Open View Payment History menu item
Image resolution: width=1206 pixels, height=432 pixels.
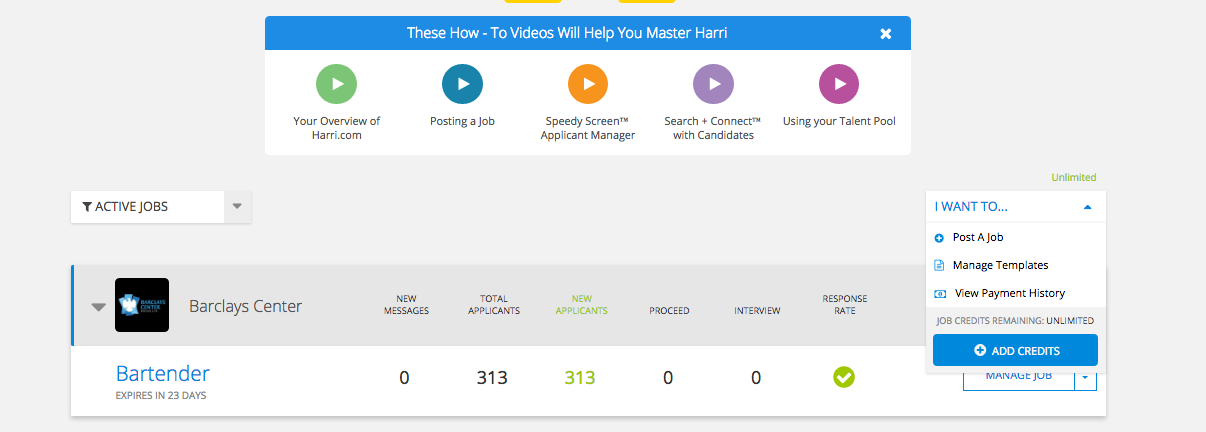pyautogui.click(x=1000, y=293)
